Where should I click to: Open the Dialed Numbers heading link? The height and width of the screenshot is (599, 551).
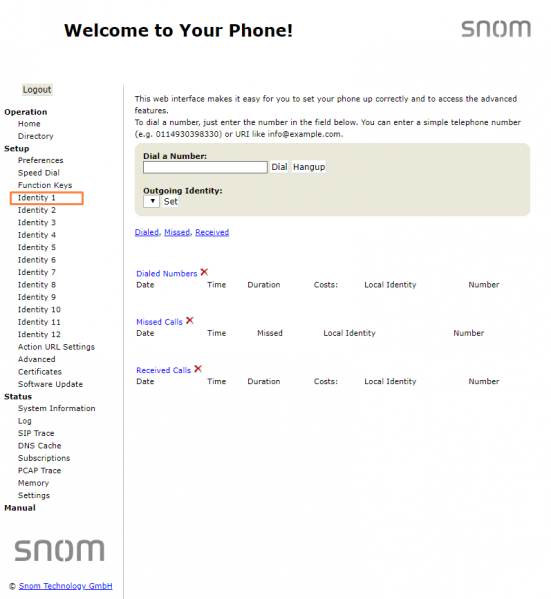(x=167, y=274)
